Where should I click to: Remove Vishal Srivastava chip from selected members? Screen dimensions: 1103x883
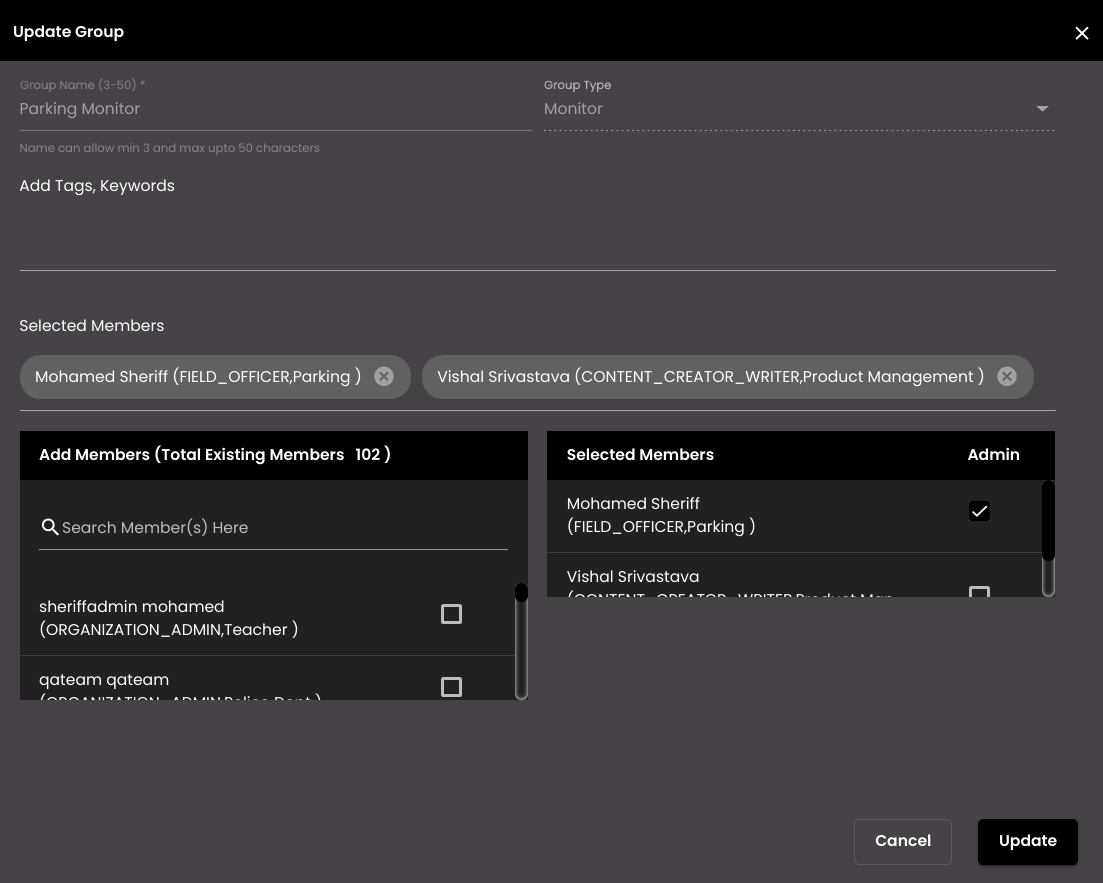click(1007, 376)
